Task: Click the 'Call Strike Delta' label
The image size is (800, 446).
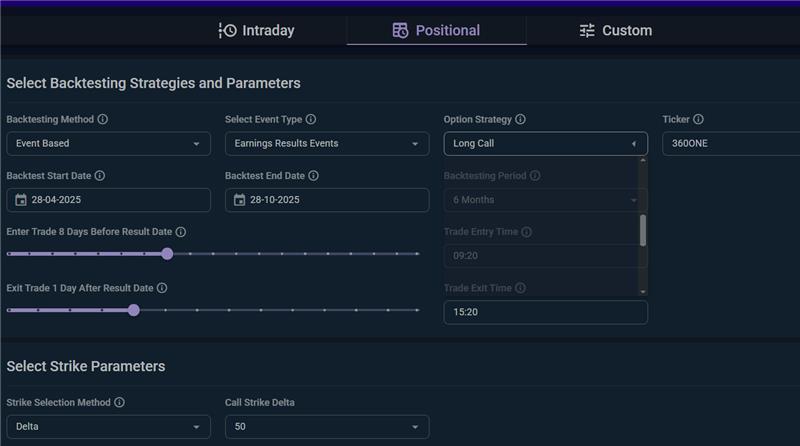Action: point(260,402)
